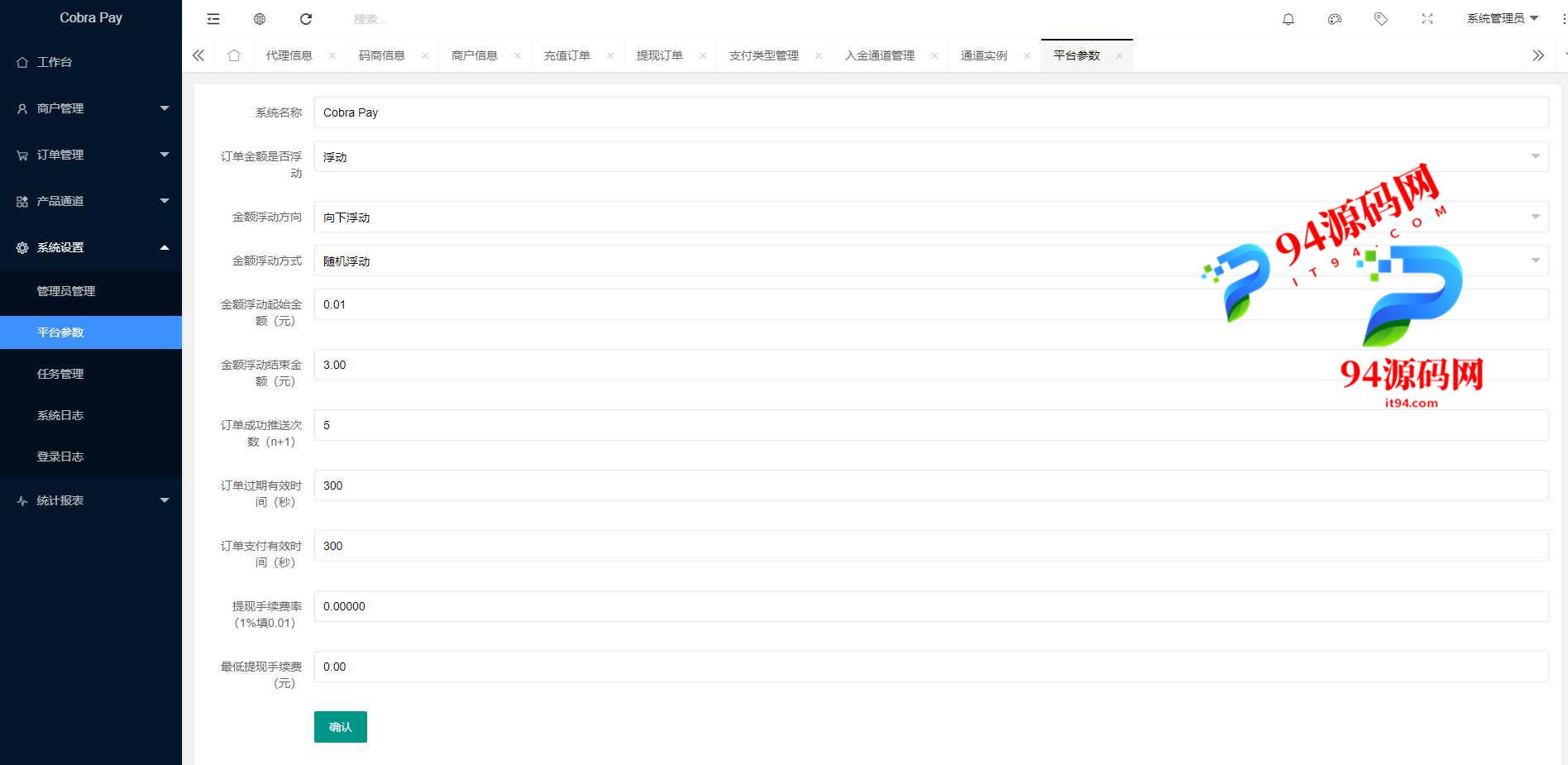Click the 订单支付有效时间 input field

(x=931, y=546)
